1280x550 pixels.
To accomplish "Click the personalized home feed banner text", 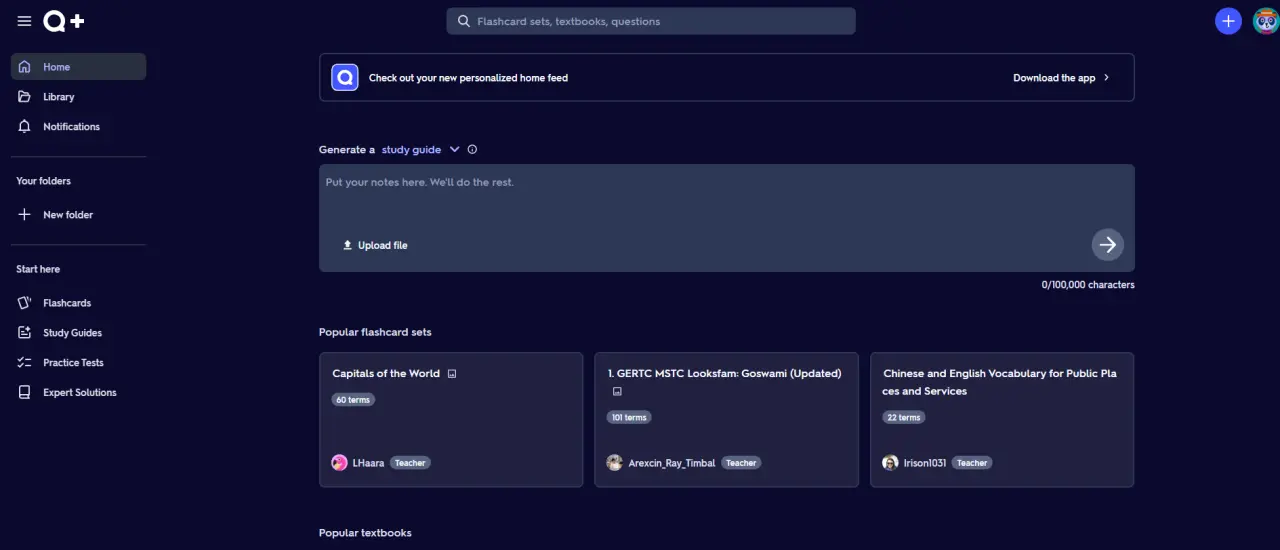I will click(x=468, y=78).
